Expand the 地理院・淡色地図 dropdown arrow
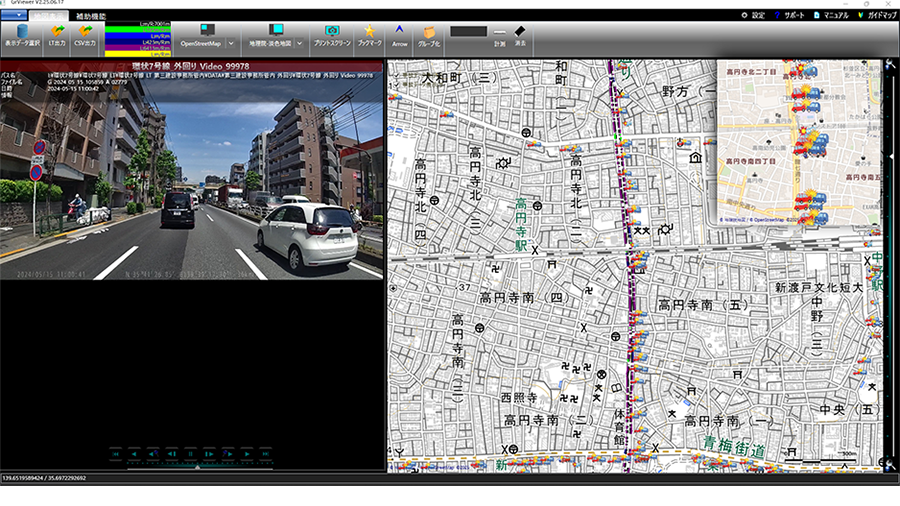Image resolution: width=900 pixels, height=506 pixels. [x=299, y=43]
